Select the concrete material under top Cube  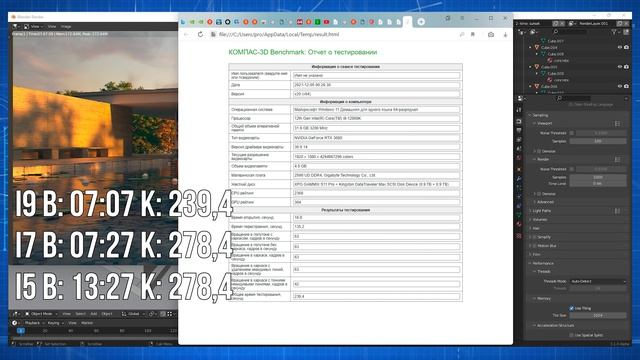pos(558,60)
